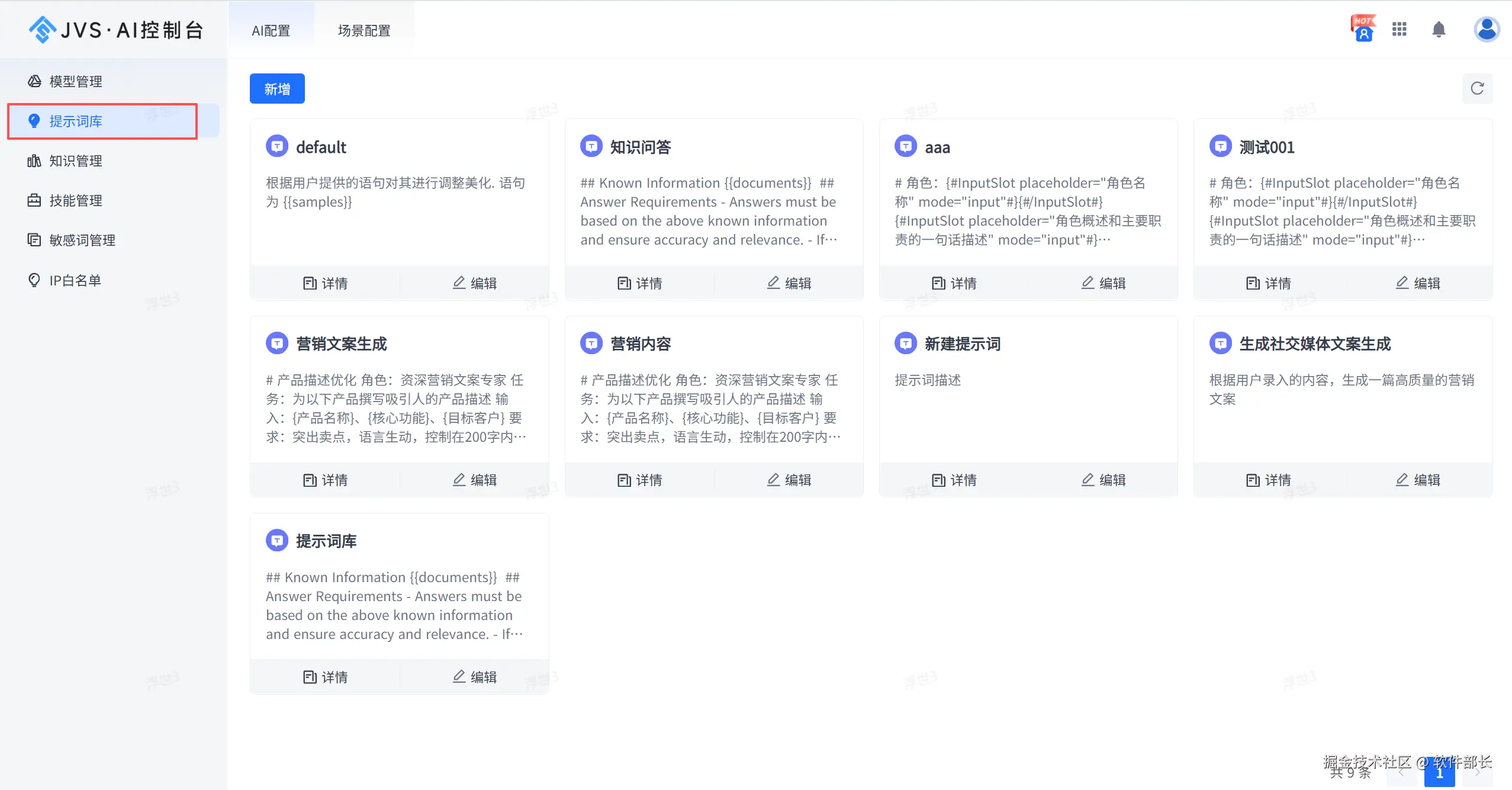
Task: Click the refresh icon at top right
Action: point(1477,89)
